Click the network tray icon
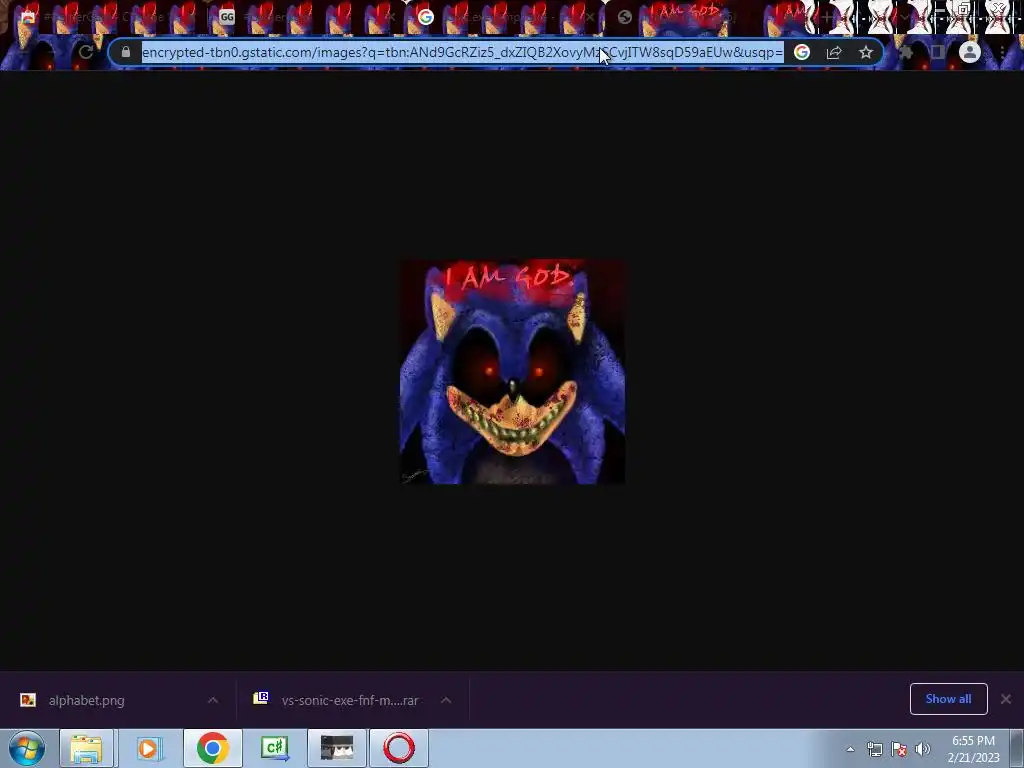The image size is (1024, 768). pos(874,749)
